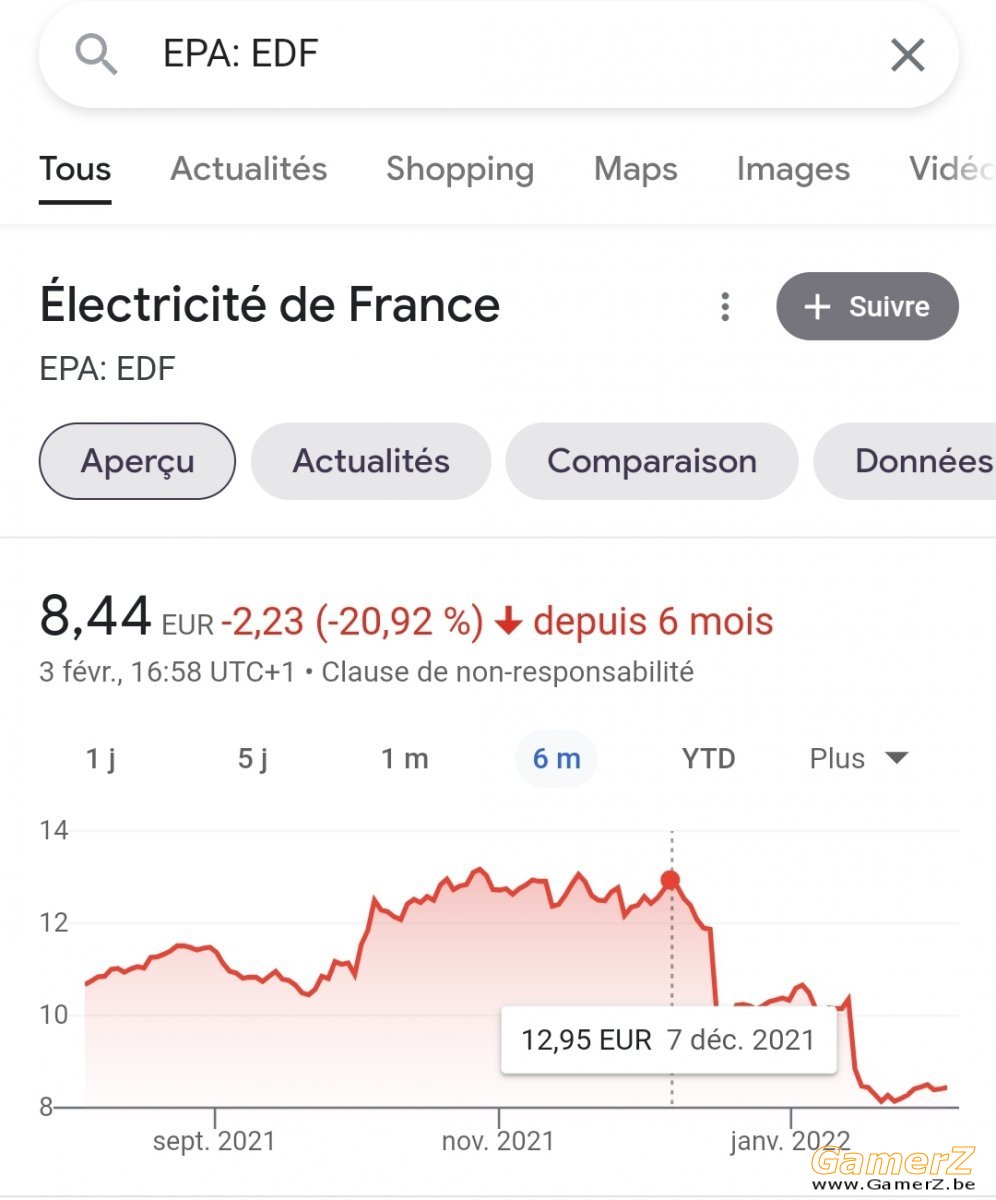Select the 1 m chart range

click(x=405, y=758)
